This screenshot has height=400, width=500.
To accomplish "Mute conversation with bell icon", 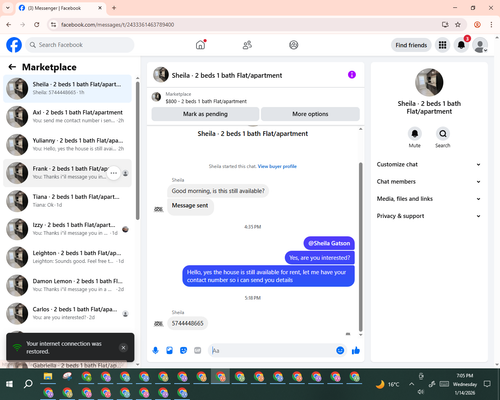I will point(415,134).
